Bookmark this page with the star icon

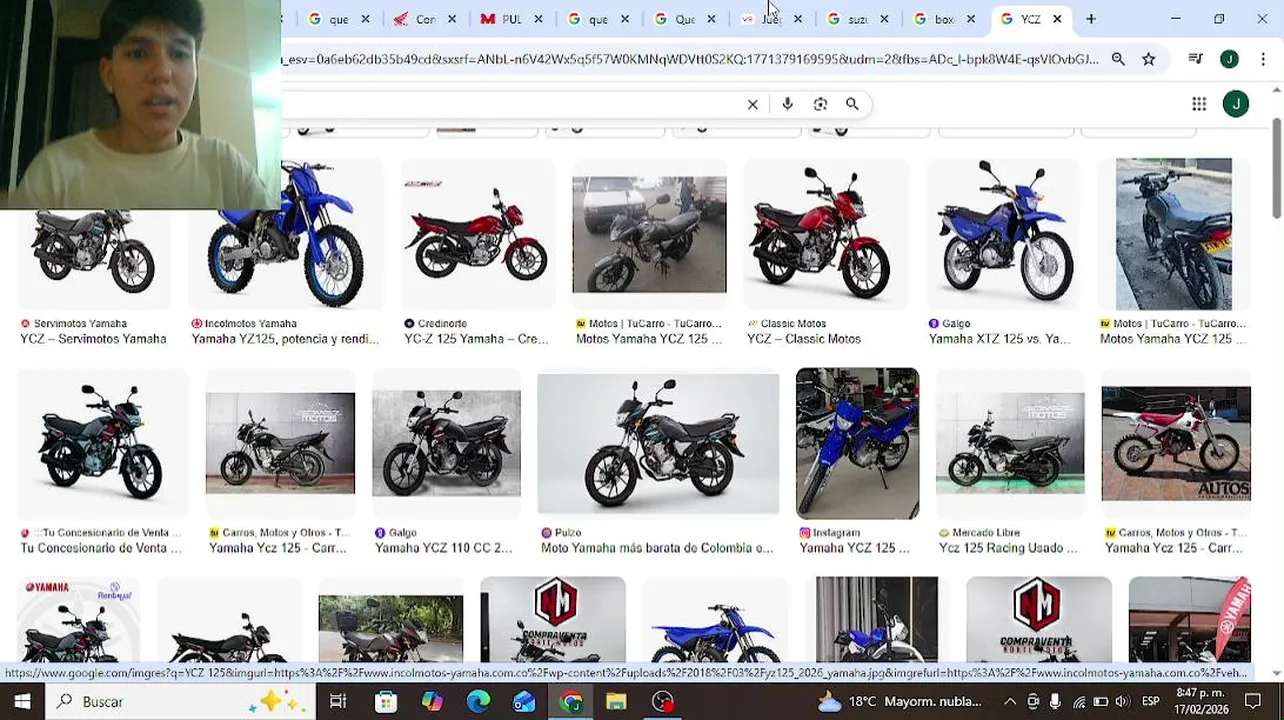(x=1149, y=59)
